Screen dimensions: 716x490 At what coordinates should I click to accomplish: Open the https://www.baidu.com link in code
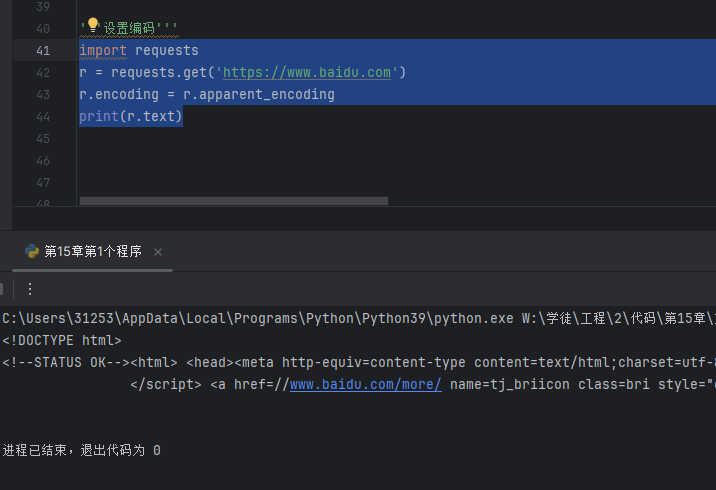pos(307,73)
